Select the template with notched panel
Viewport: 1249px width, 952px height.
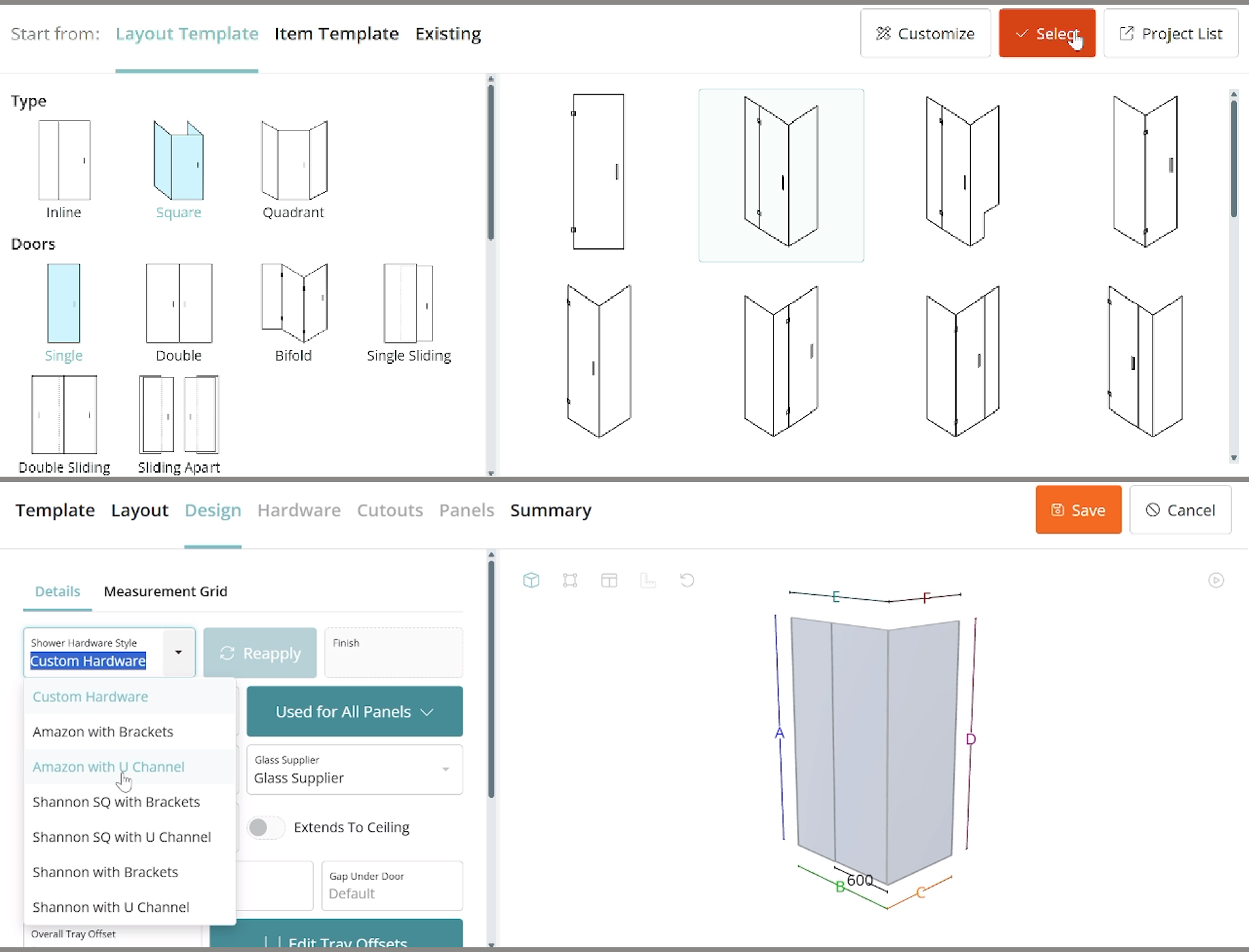point(963,171)
